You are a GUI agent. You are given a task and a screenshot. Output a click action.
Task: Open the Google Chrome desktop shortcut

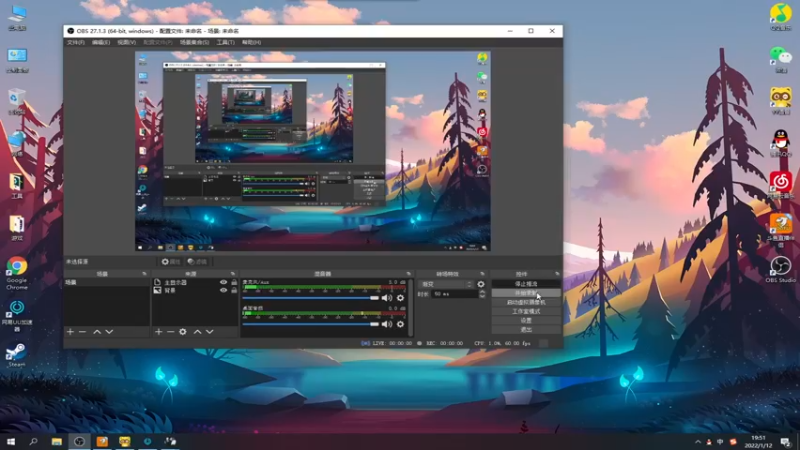17,273
